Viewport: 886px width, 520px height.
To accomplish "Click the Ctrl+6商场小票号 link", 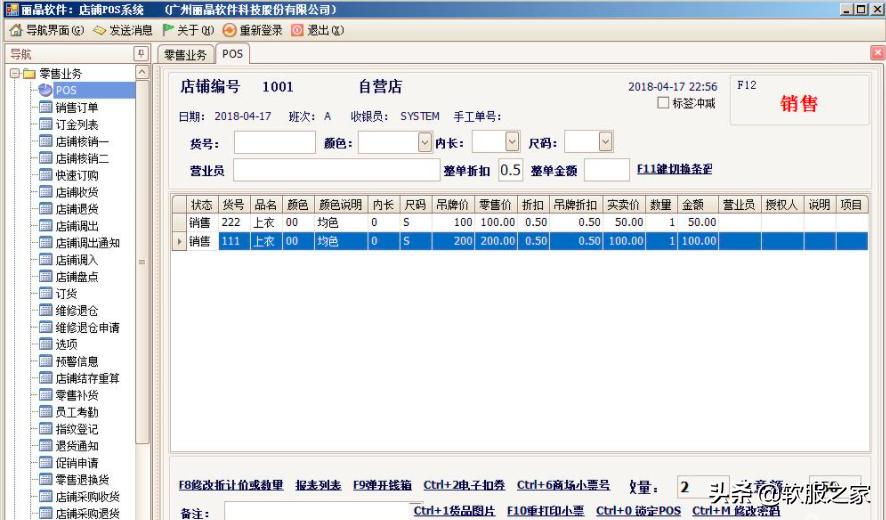I will (563, 485).
